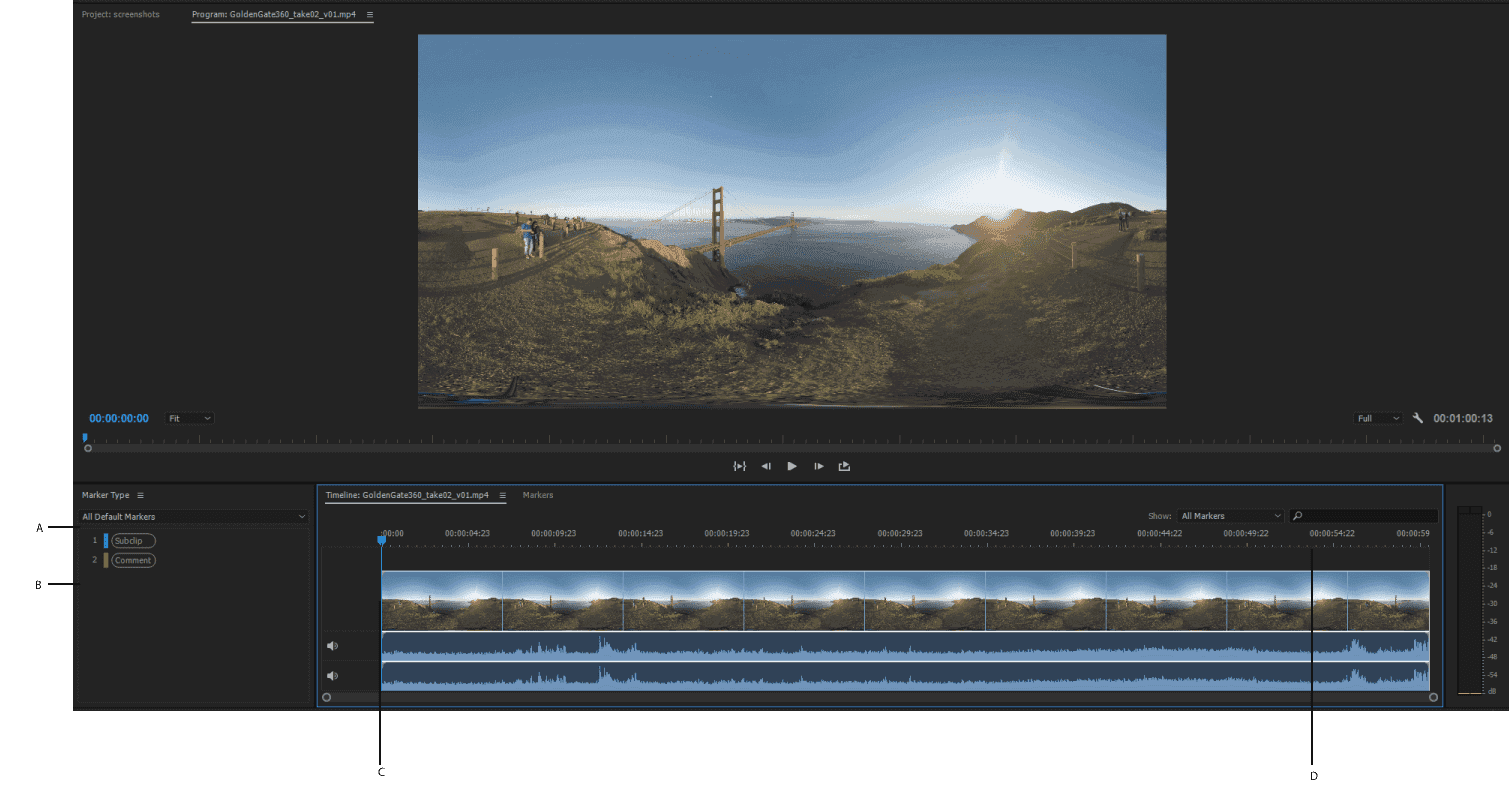Click the magnifier icon in marker search
Viewport: 1509px width, 788px height.
1298,516
